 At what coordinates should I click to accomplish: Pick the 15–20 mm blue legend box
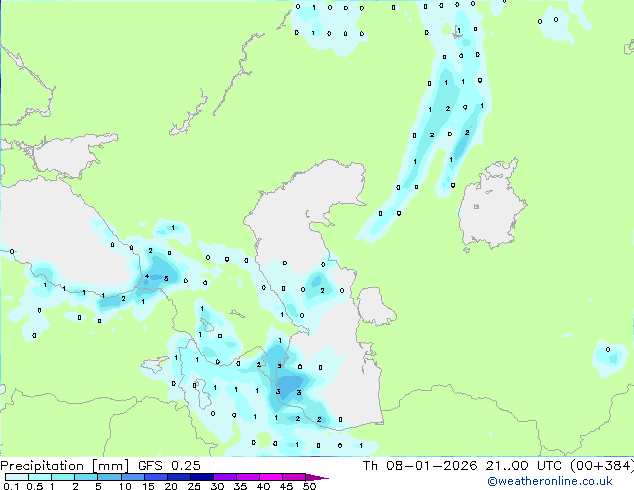pos(155,477)
